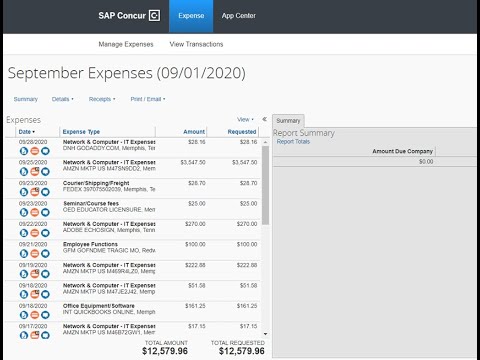Click card icon on $222.88 expense row
Image resolution: width=480 pixels, height=360 pixels.
point(35,274)
